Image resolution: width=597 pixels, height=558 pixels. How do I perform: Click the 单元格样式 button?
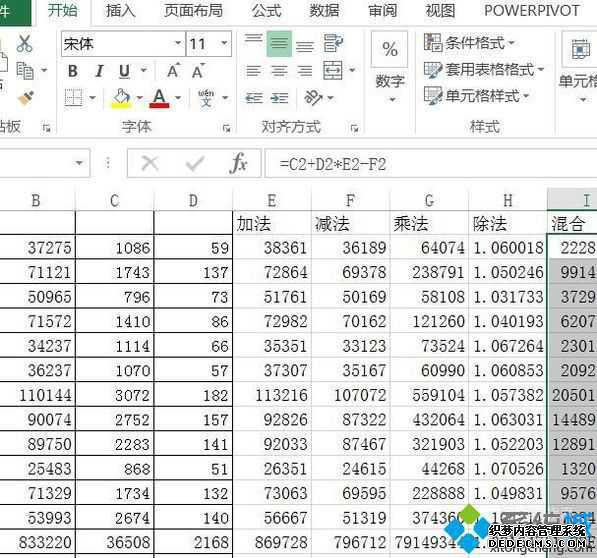point(477,96)
